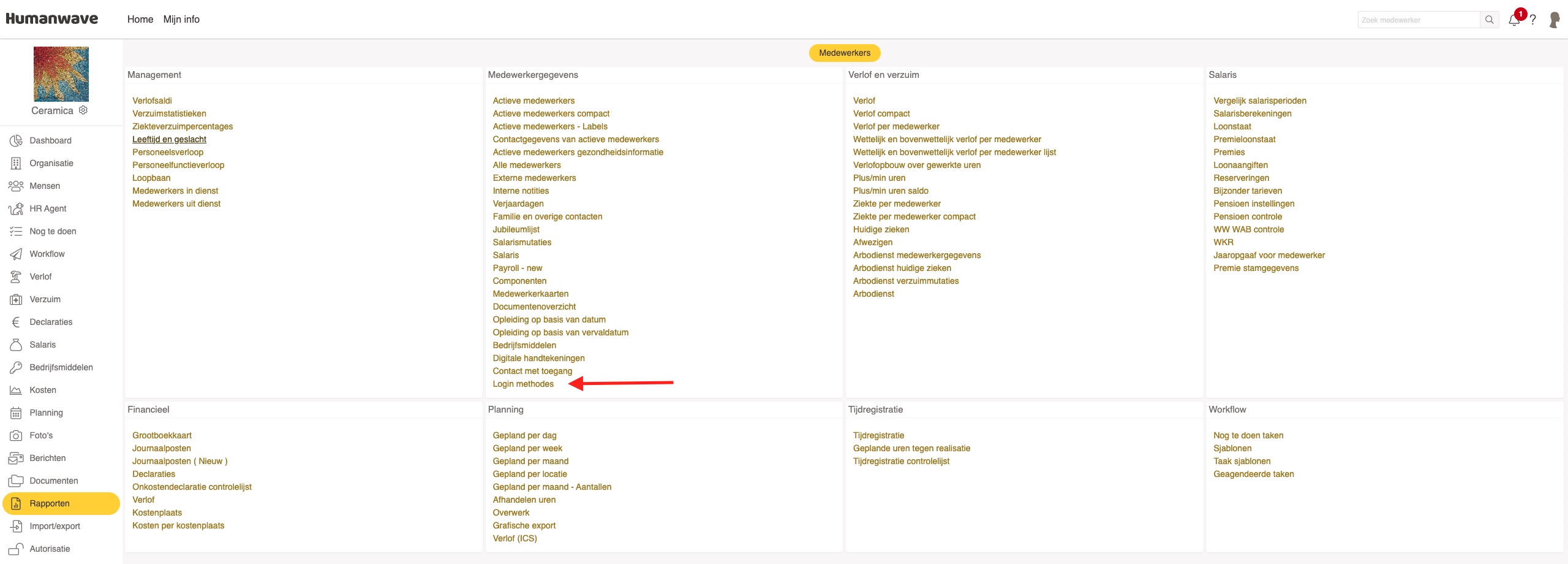1568x564 pixels.
Task: Click the profile avatar top right
Action: 1554,20
